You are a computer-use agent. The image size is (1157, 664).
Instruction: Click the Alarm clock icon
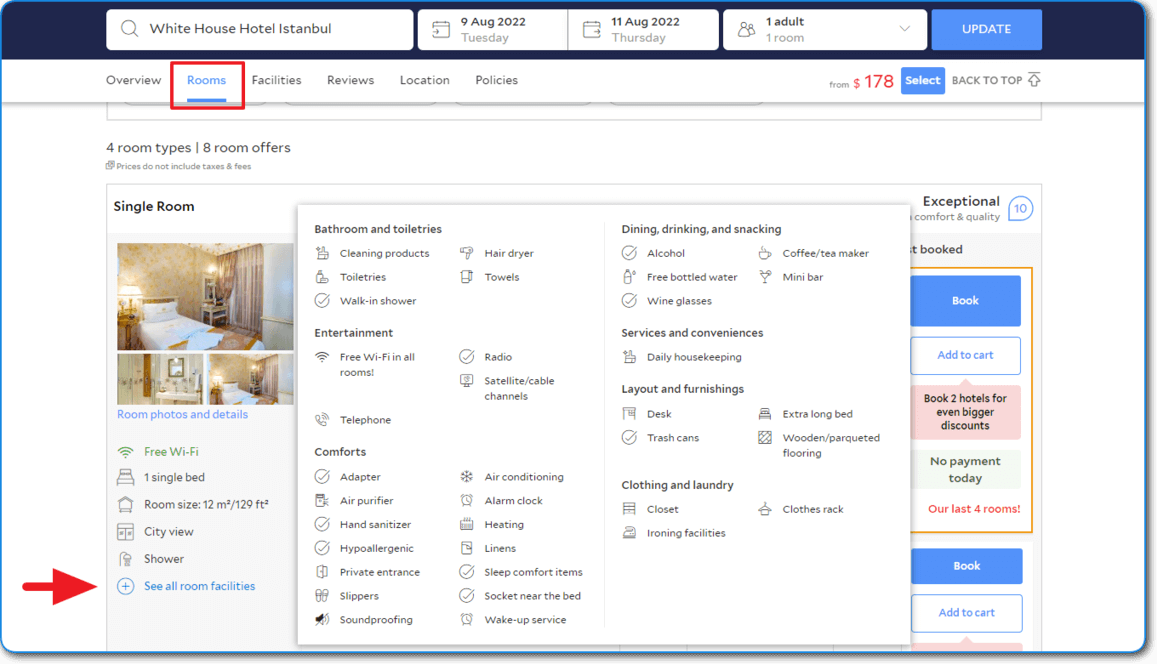coord(466,500)
